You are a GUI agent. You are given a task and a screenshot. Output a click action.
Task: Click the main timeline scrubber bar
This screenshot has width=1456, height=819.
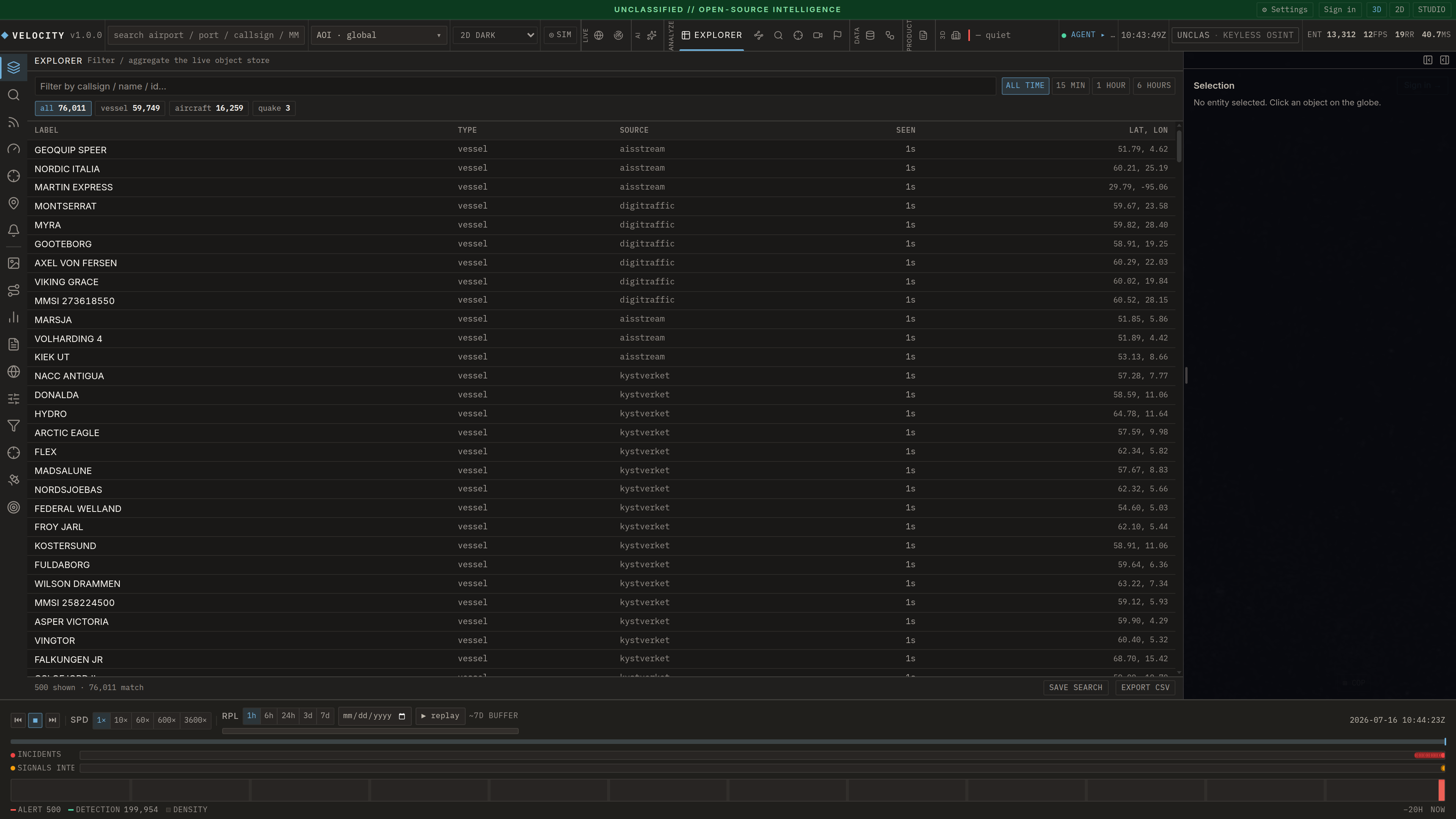[x=728, y=742]
